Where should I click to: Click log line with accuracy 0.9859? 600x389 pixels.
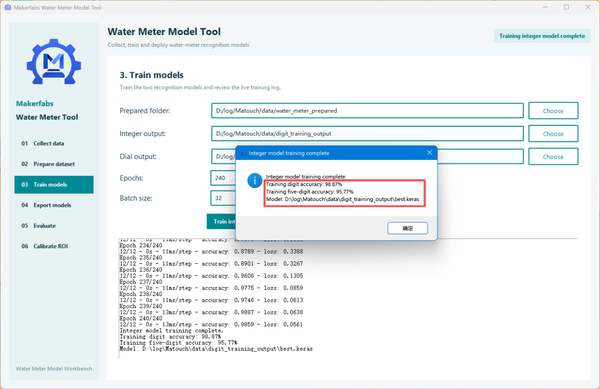[211, 325]
